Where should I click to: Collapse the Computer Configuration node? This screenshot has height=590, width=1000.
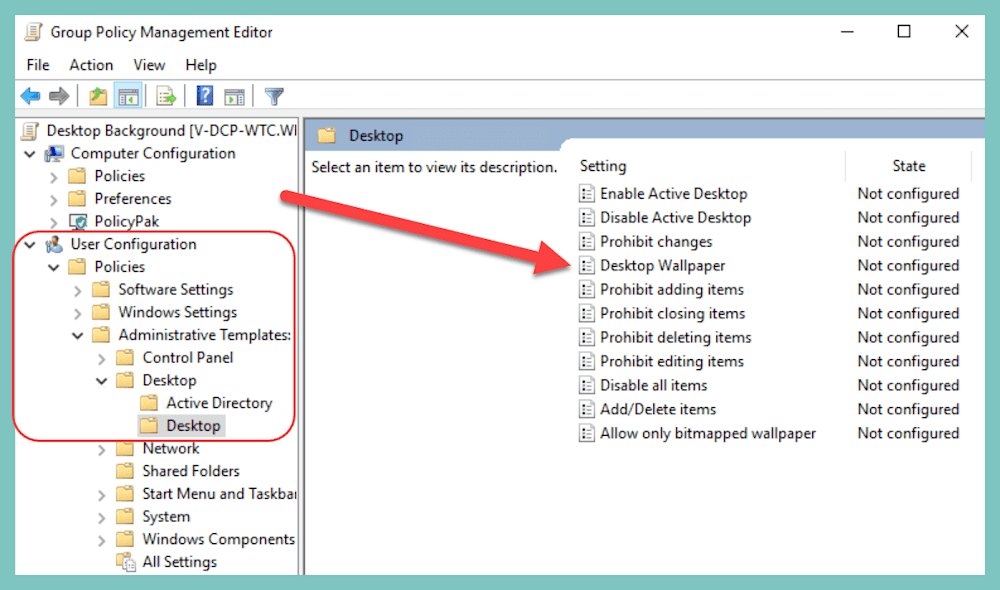(x=29, y=153)
